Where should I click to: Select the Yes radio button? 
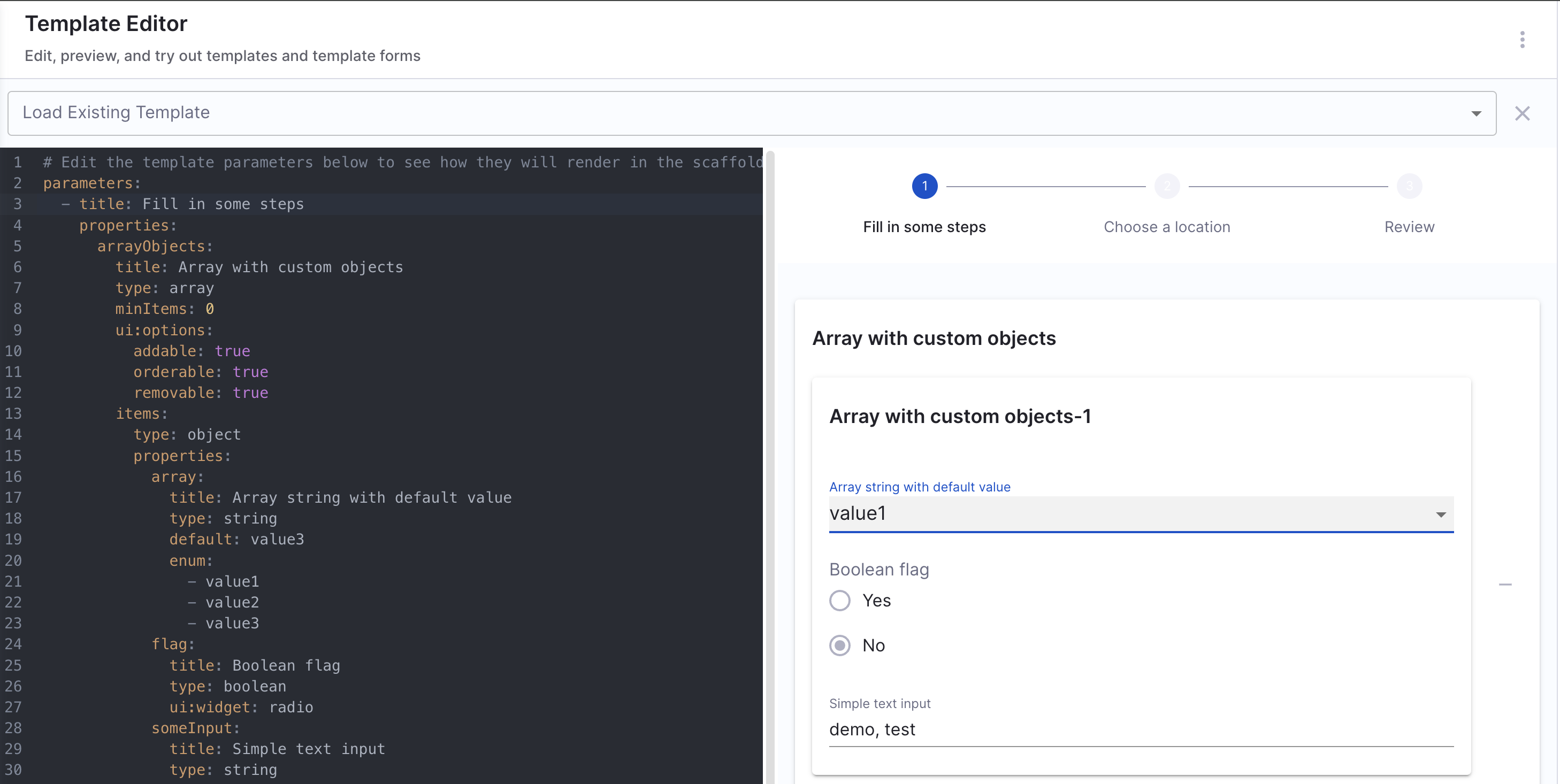coord(839,601)
